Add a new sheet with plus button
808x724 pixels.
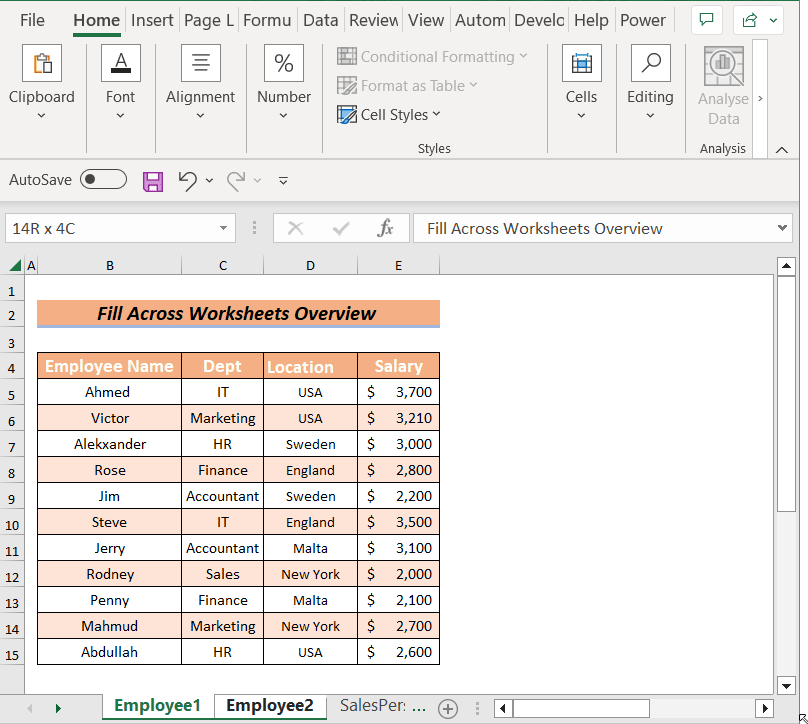448,708
